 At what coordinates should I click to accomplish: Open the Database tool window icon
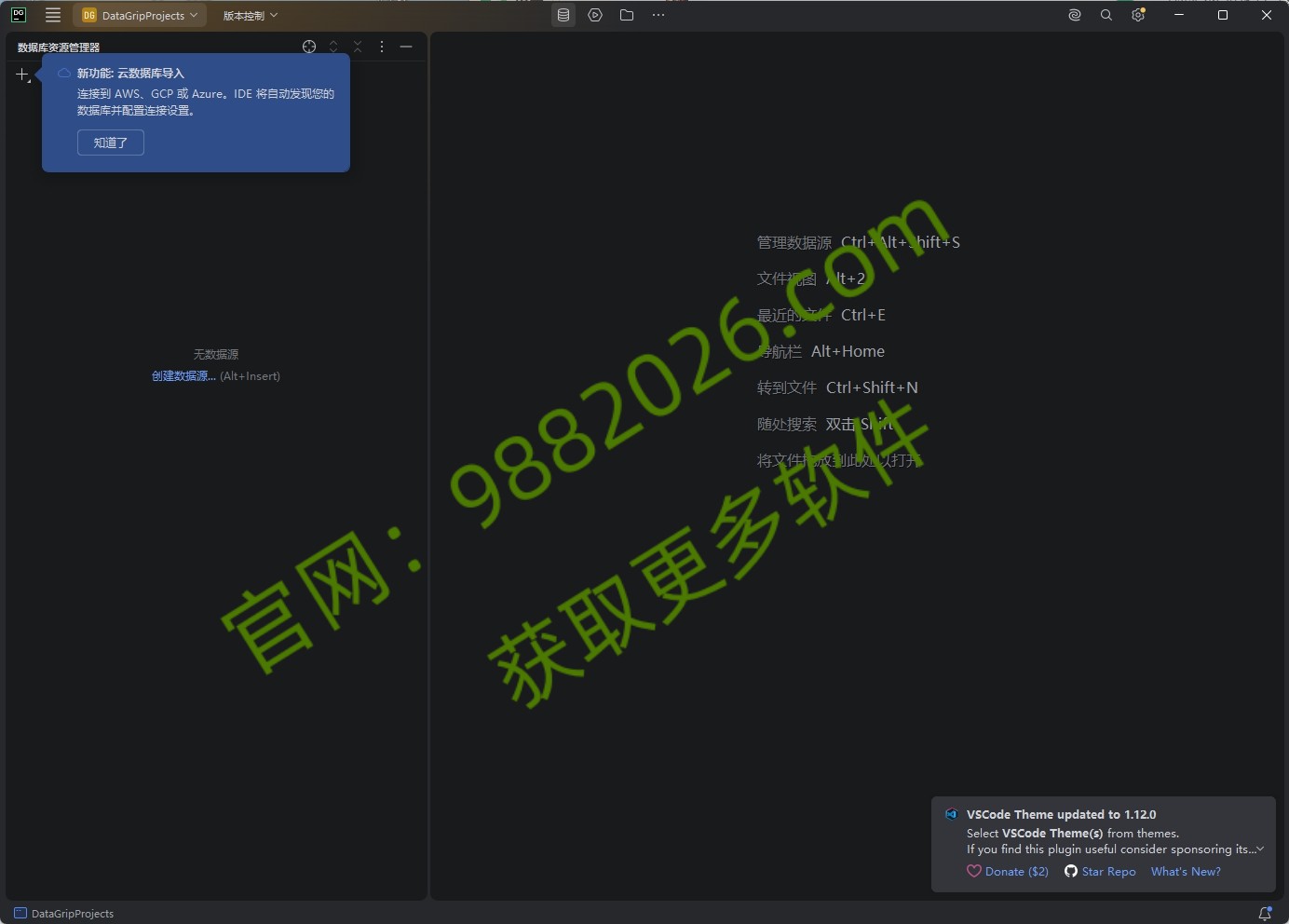pos(563,15)
